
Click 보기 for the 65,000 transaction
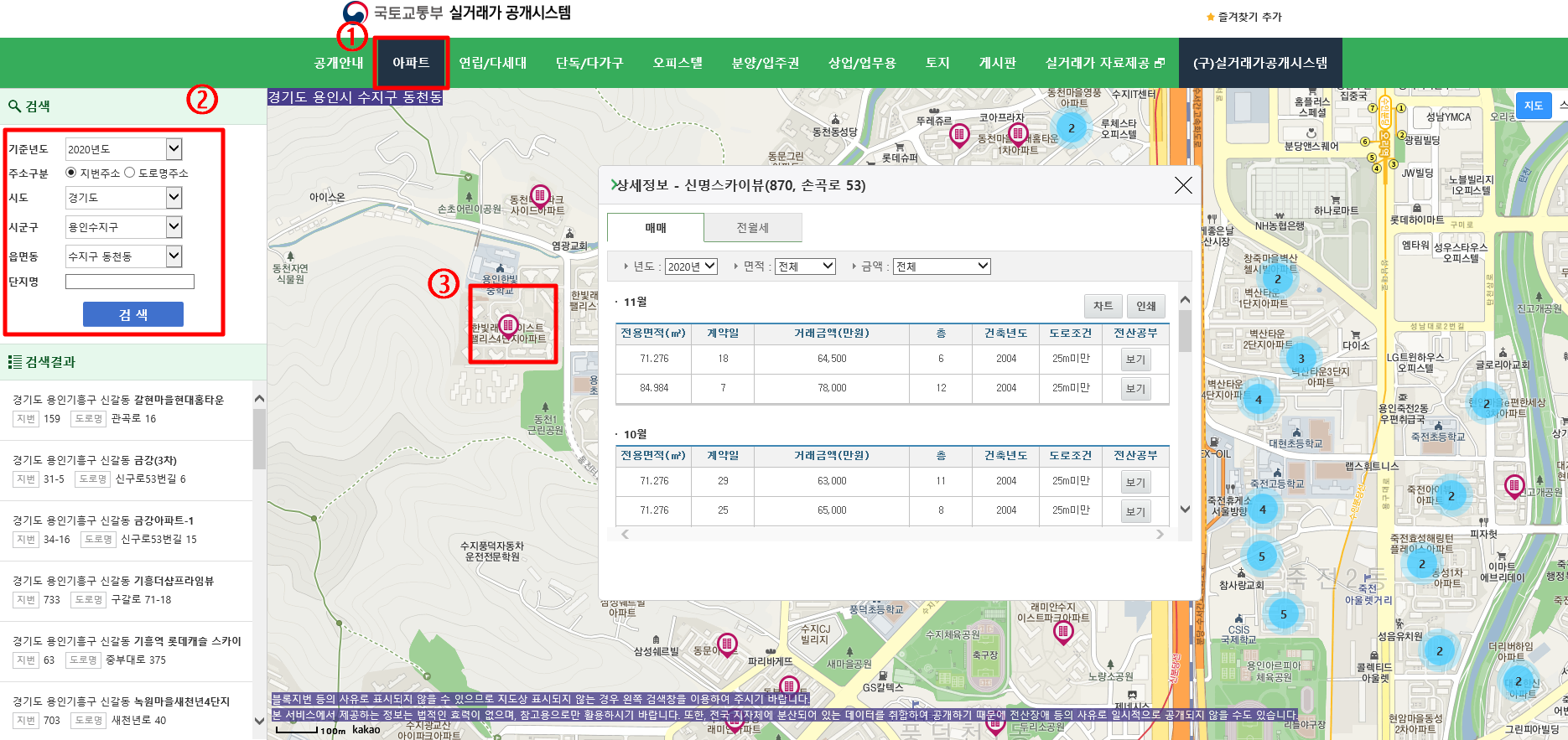[1135, 511]
